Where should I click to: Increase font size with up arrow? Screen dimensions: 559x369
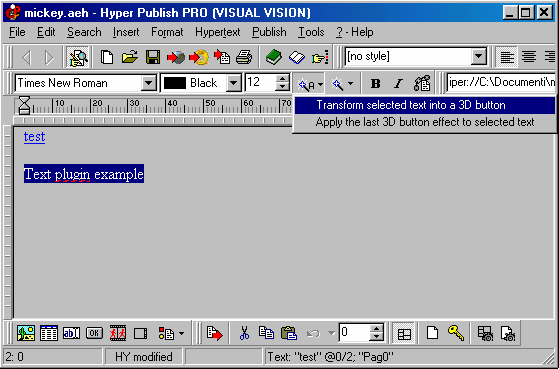[283, 79]
